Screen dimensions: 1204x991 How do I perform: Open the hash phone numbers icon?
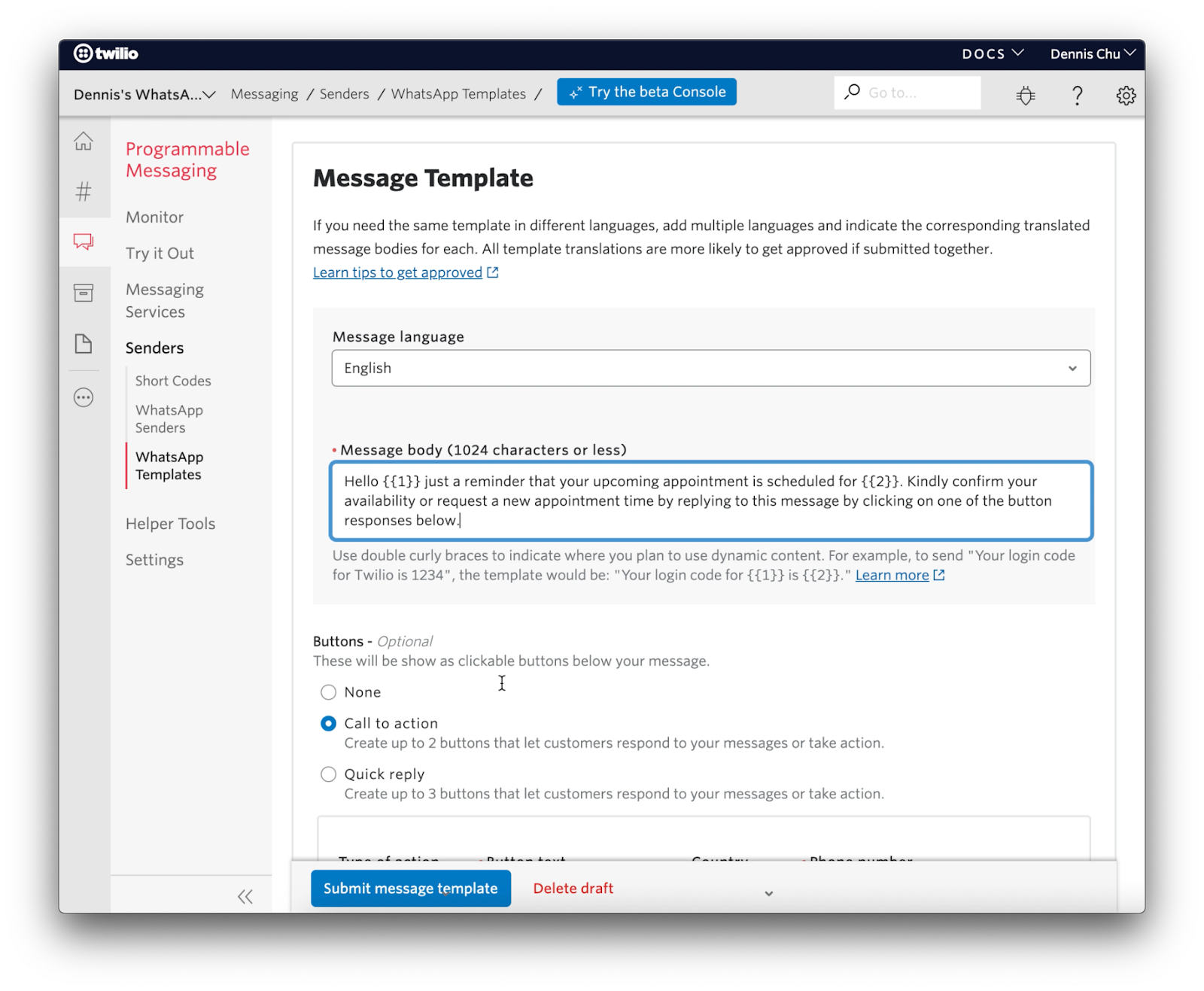click(x=84, y=191)
